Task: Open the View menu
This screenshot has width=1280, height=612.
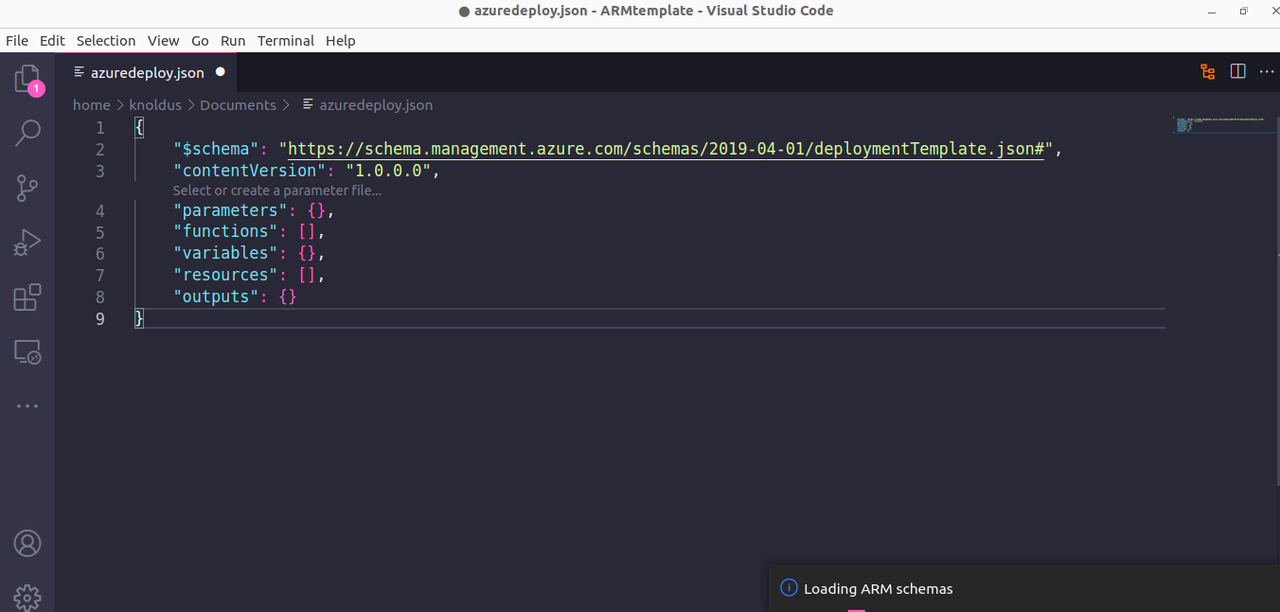Action: [x=163, y=41]
